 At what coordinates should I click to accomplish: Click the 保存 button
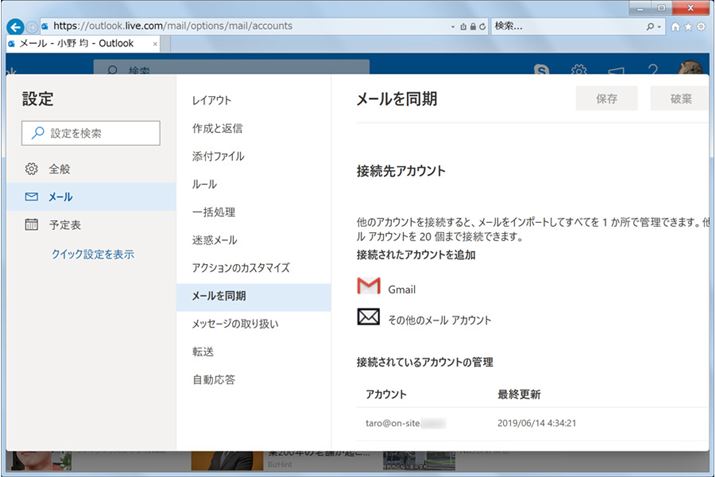606,98
